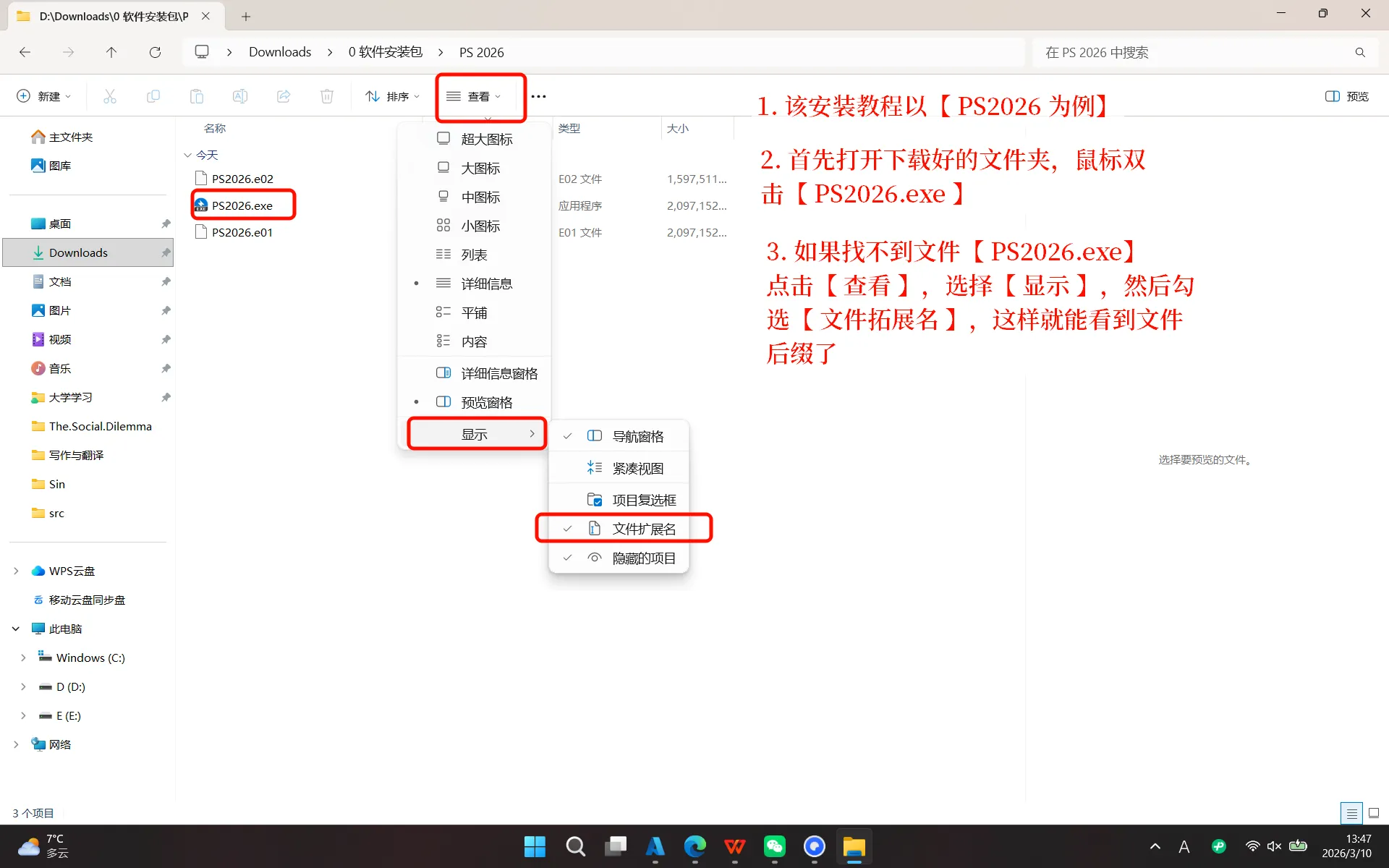Toggle 隐藏的项目 option in submenu

[643, 558]
